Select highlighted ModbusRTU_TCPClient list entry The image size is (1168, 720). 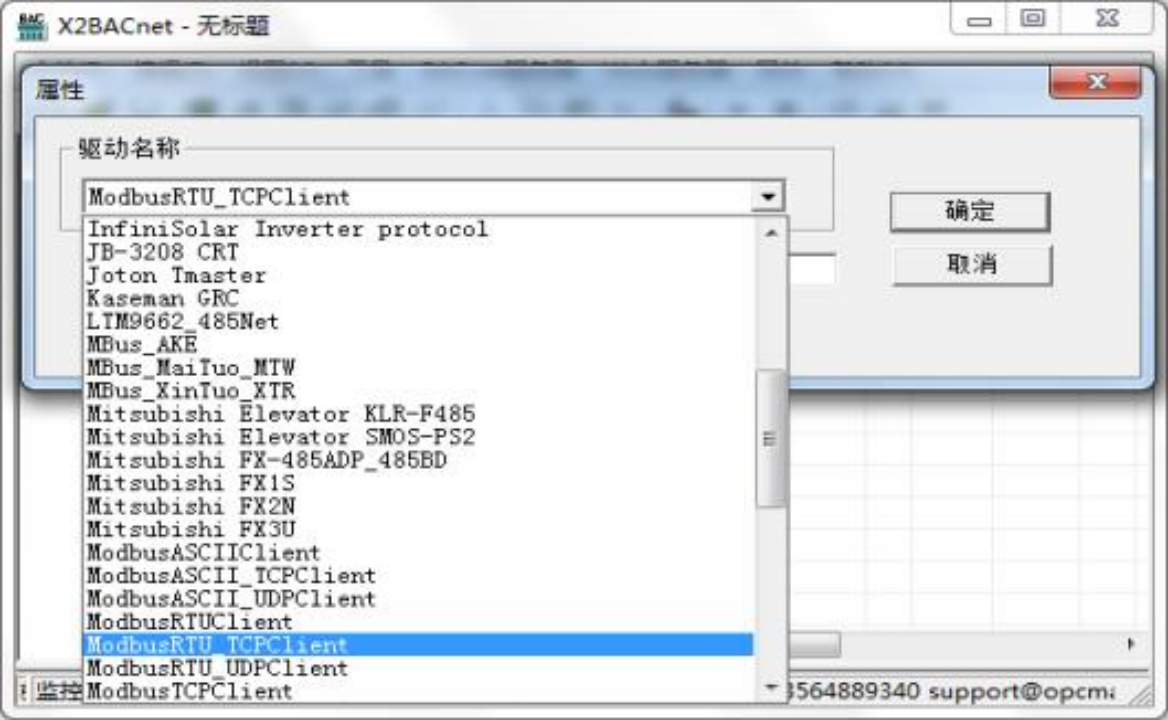tap(419, 645)
